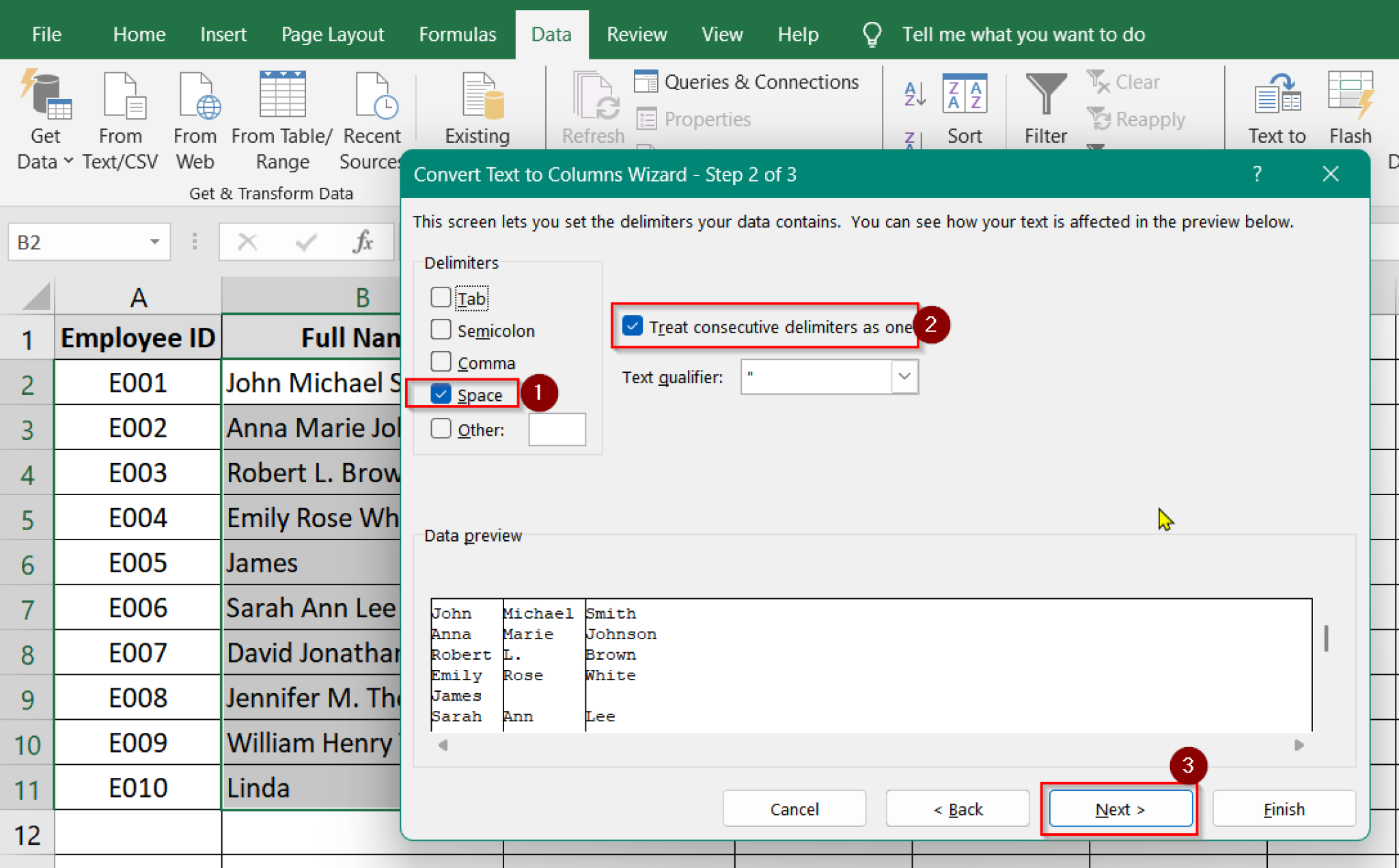Open the Text qualifier dropdown
The width and height of the screenshot is (1399, 868).
click(904, 377)
